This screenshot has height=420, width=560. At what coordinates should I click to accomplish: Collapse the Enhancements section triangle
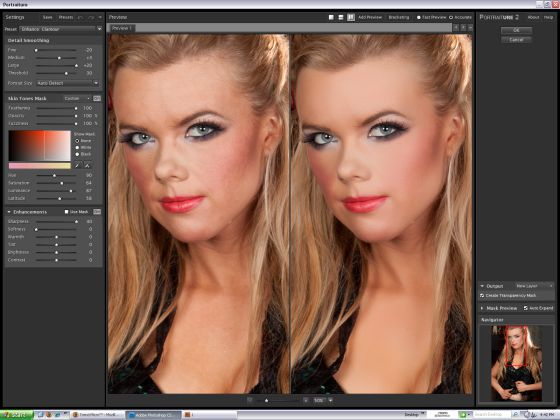9,212
